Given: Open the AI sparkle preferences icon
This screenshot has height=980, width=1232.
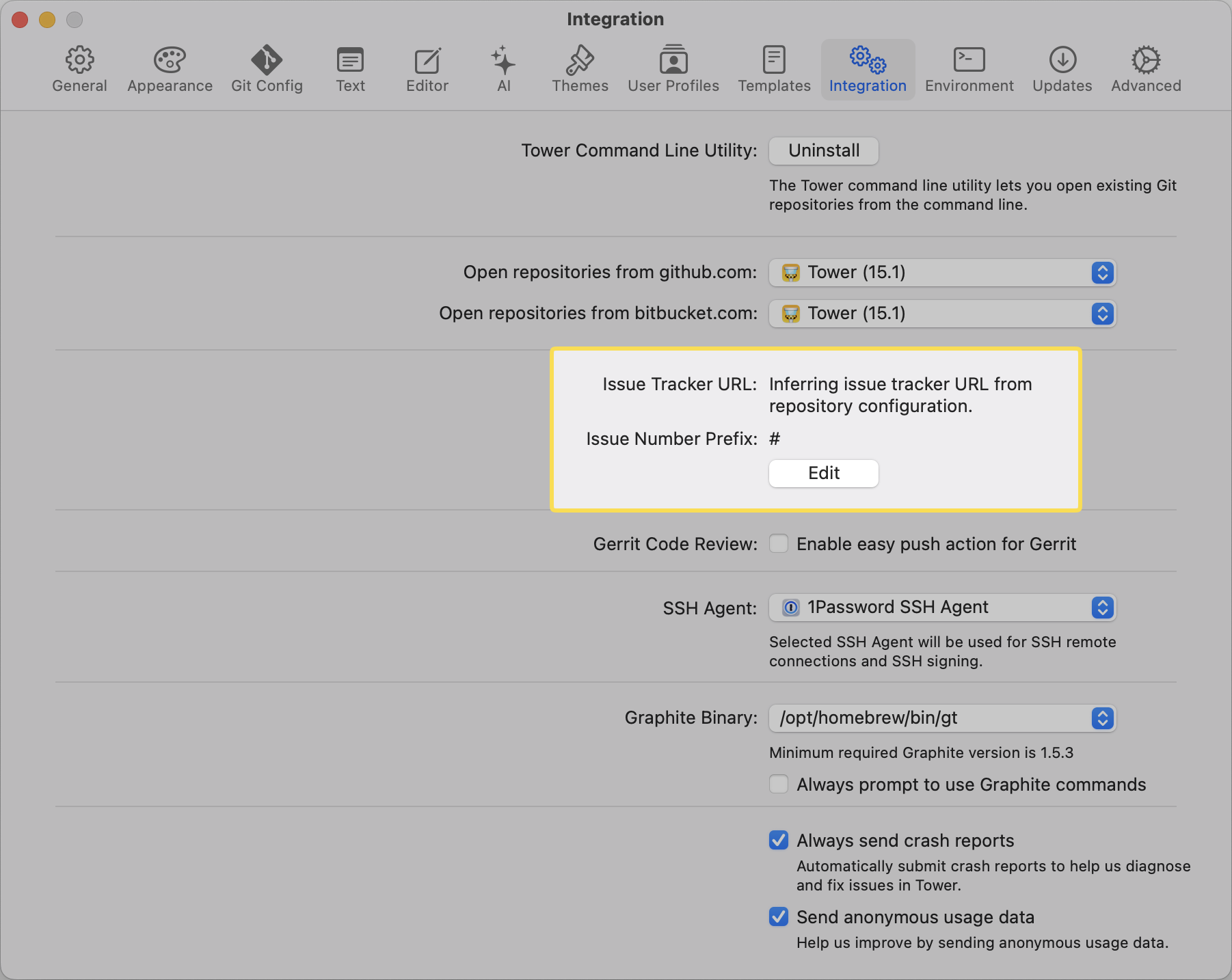Looking at the screenshot, I should pyautogui.click(x=503, y=61).
